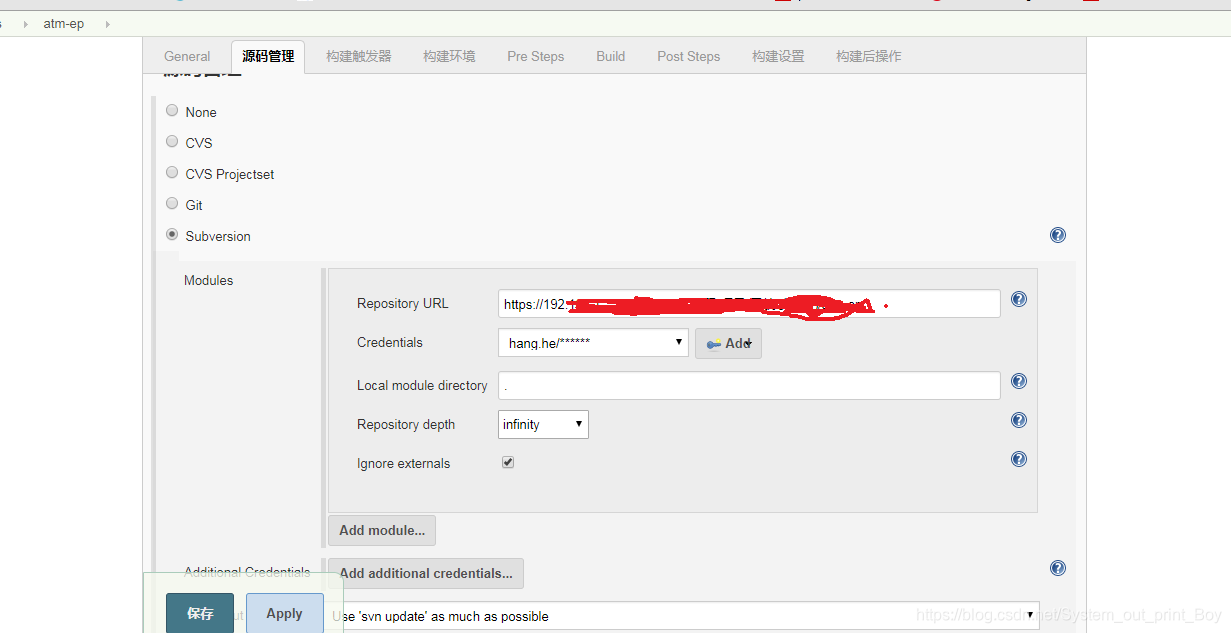Select the None source control option
This screenshot has height=633, width=1231.
point(172,111)
